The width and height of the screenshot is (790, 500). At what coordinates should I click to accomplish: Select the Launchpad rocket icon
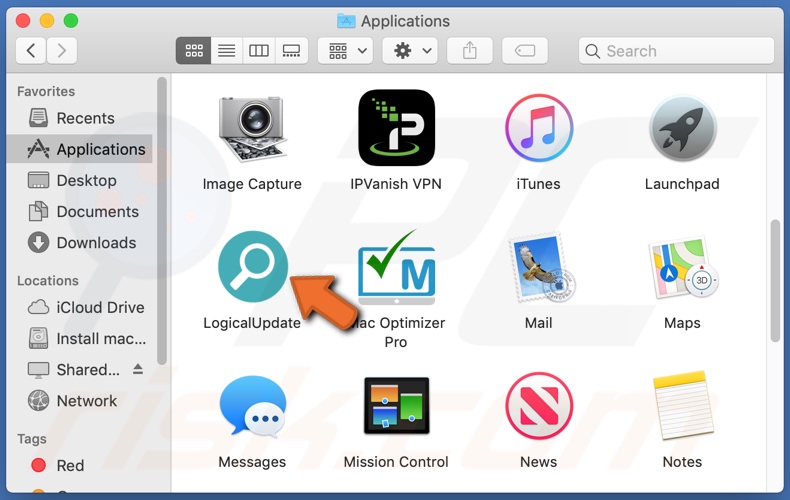[x=682, y=128]
